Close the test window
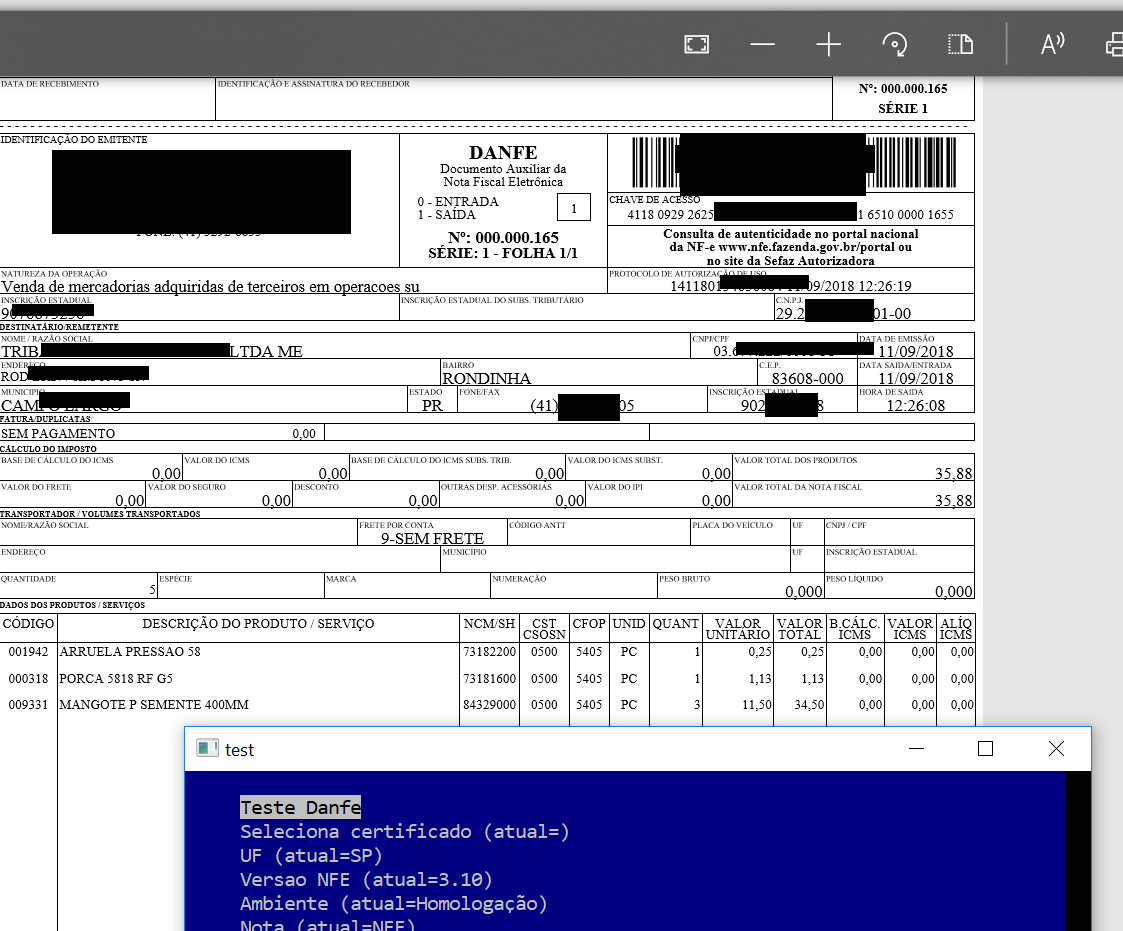 [1056, 749]
